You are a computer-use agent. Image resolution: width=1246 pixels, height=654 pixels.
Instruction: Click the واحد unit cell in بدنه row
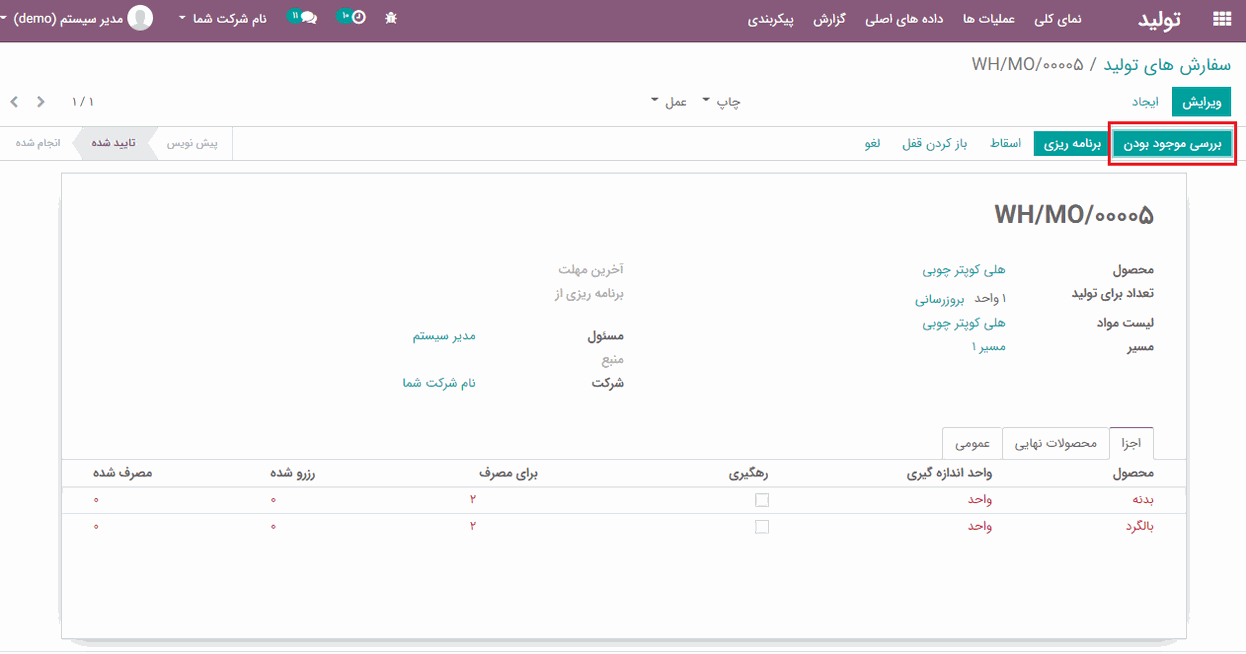point(979,499)
